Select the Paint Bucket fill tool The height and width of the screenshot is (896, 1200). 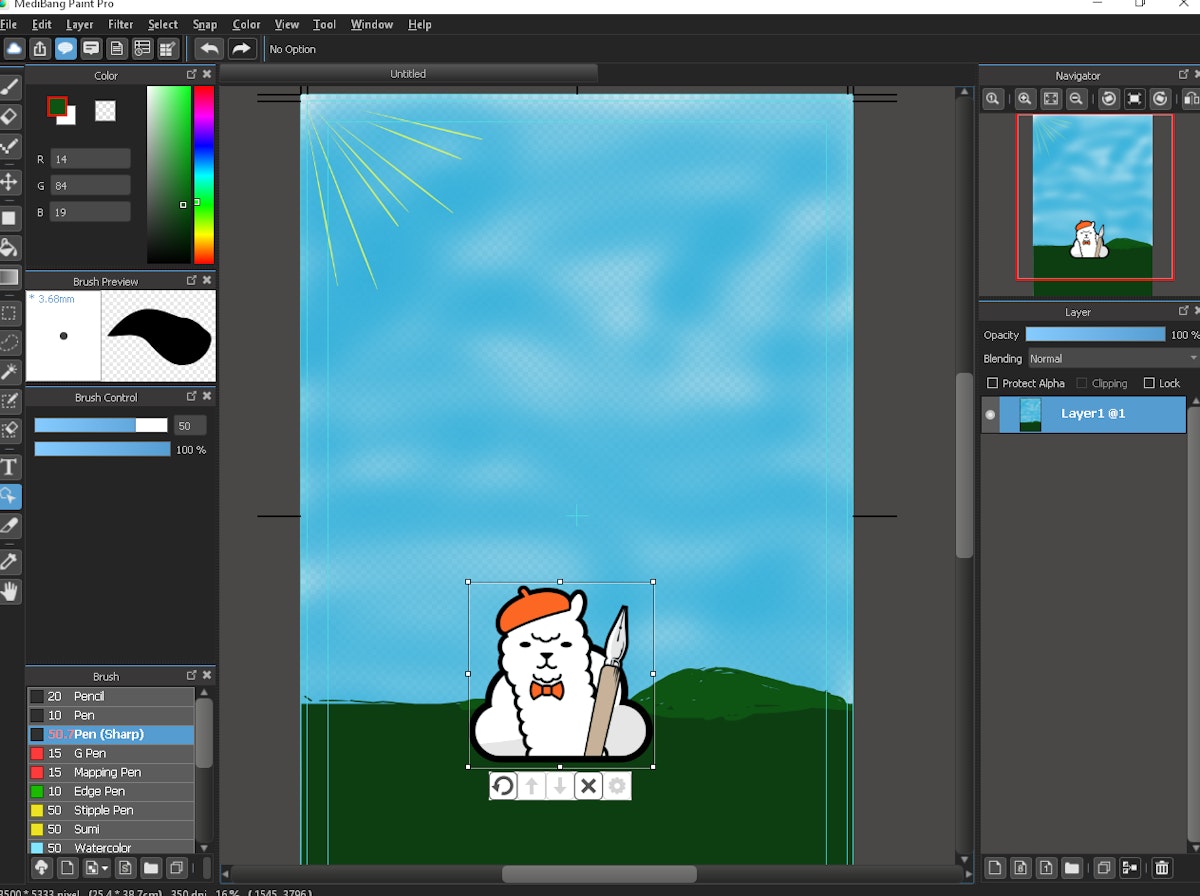tap(11, 248)
